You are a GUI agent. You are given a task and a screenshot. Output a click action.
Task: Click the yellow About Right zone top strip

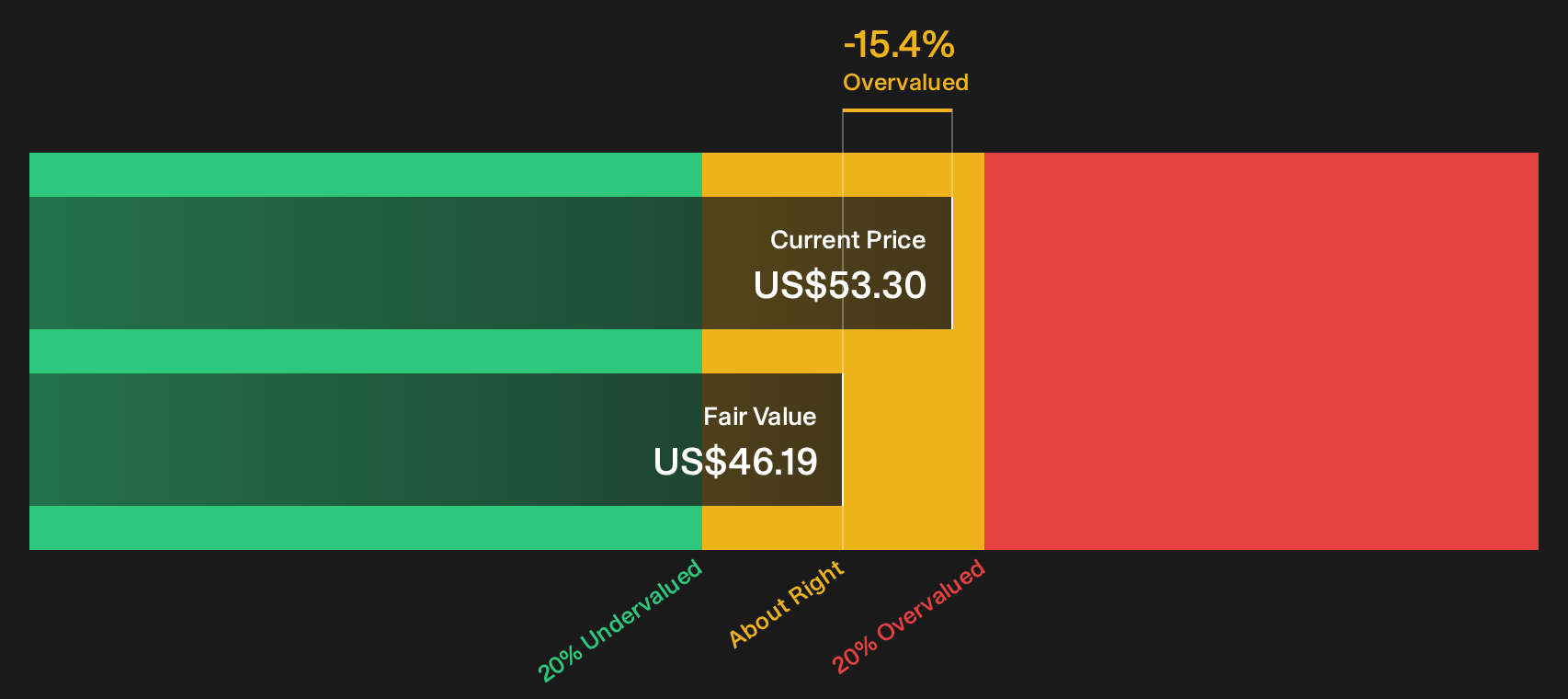tap(843, 175)
